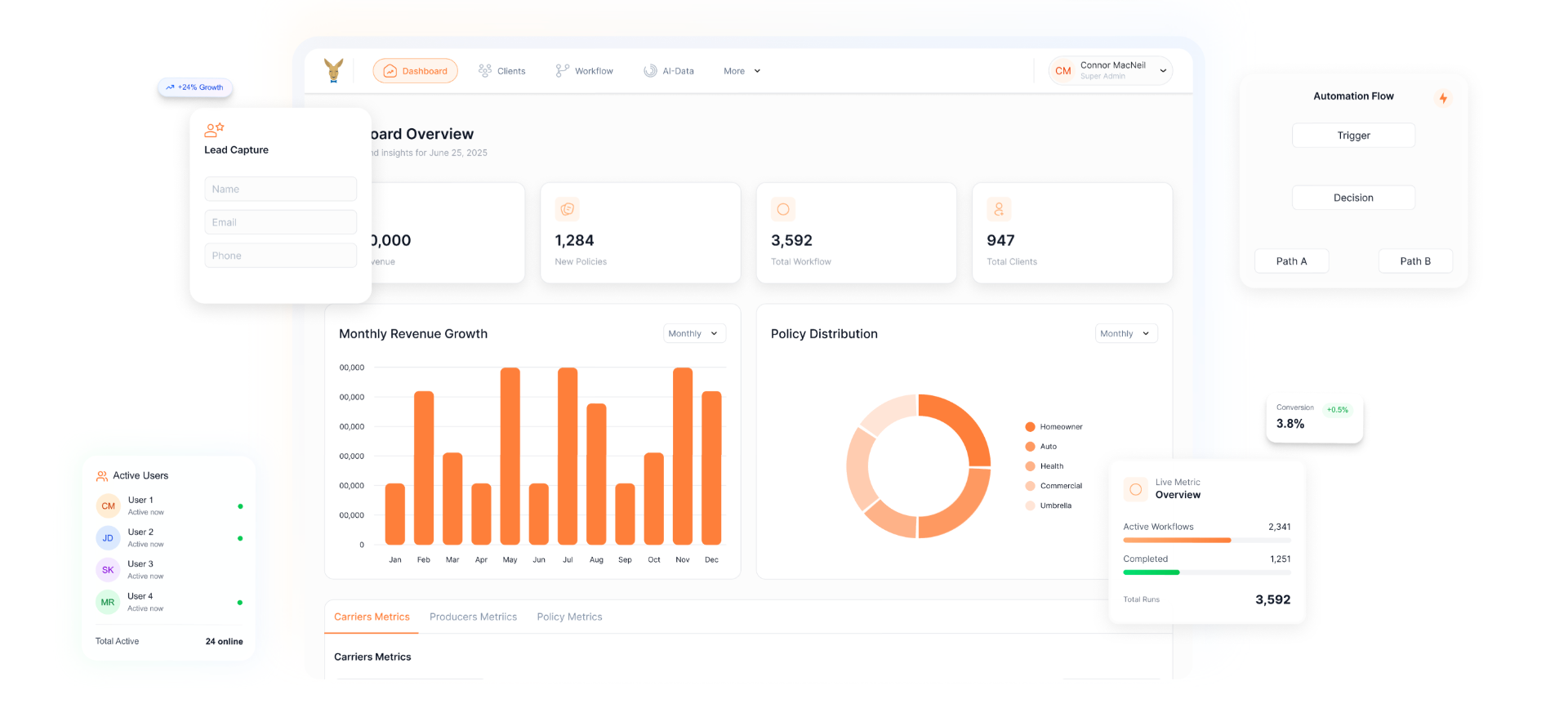The height and width of the screenshot is (717, 1568).
Task: Select the Auto legend swatch
Action: click(1031, 447)
